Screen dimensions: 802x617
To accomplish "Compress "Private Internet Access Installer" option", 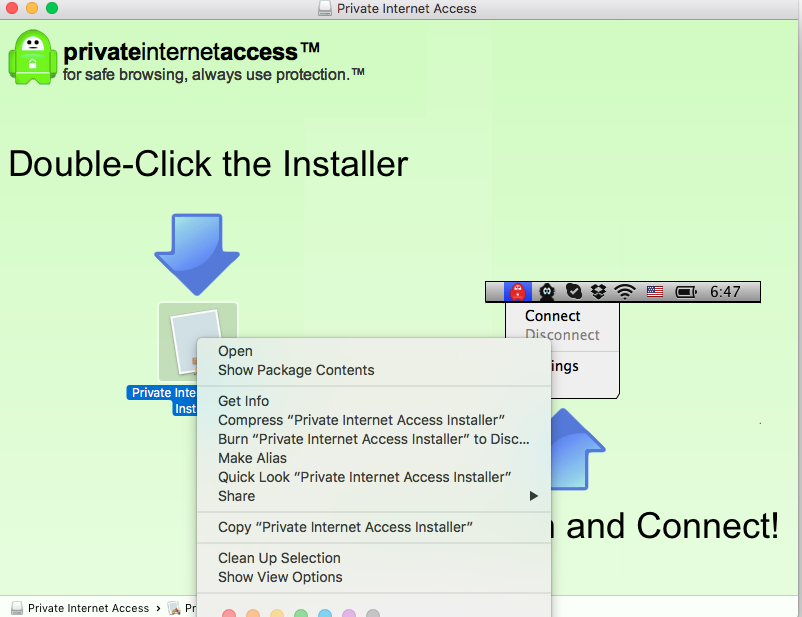I will tap(374, 420).
